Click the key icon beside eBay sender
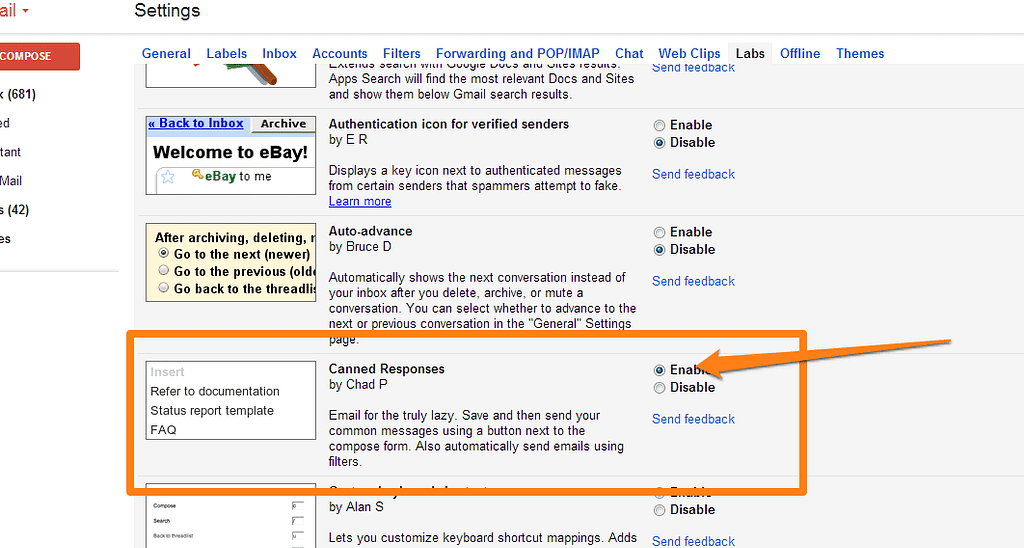 point(198,174)
